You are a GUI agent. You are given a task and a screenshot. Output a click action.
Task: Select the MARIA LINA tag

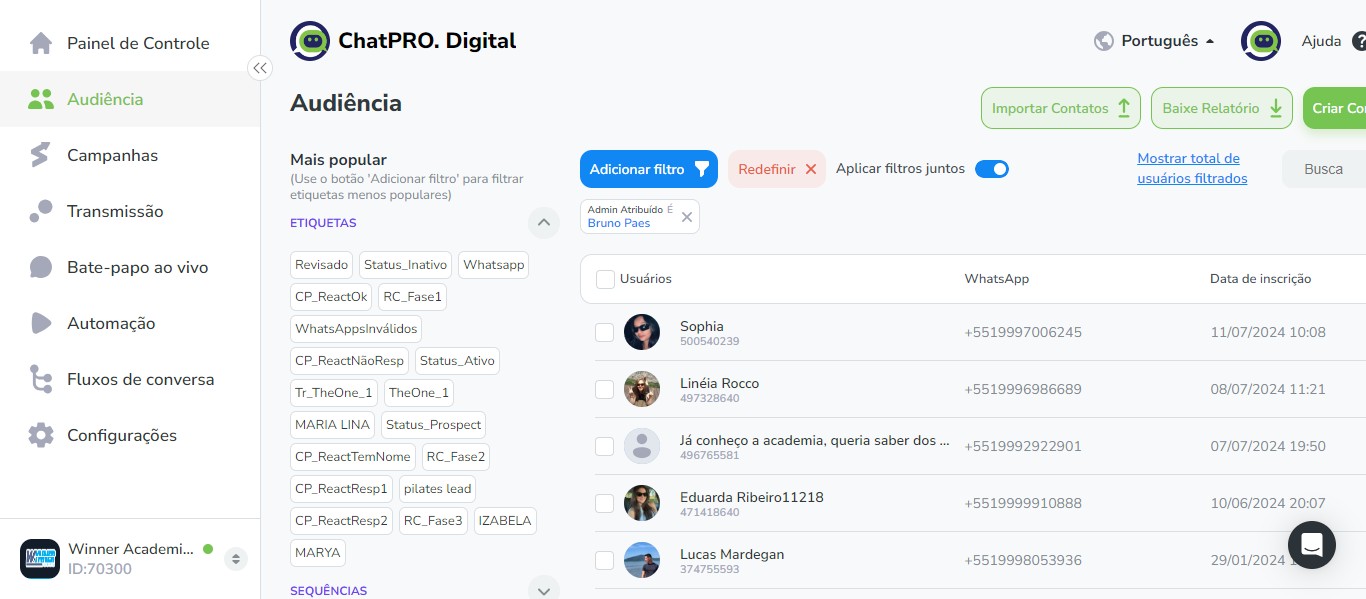tap(332, 424)
